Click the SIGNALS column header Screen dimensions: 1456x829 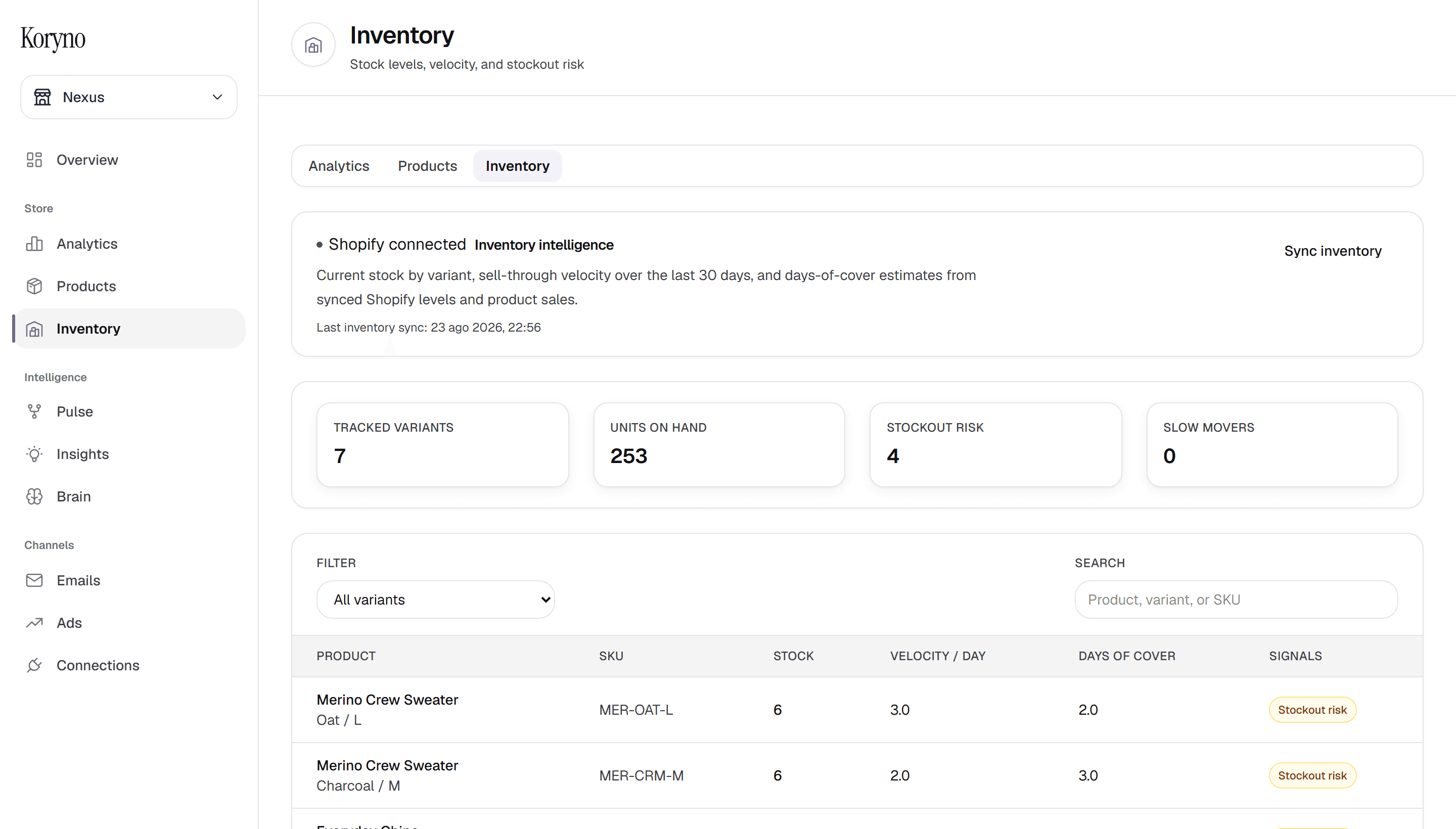(x=1295, y=656)
